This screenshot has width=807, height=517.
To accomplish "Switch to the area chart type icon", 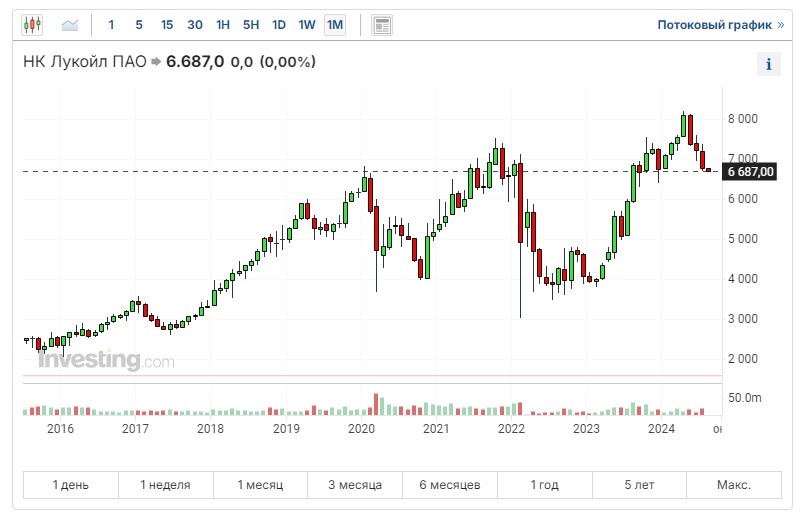I will tap(69, 25).
